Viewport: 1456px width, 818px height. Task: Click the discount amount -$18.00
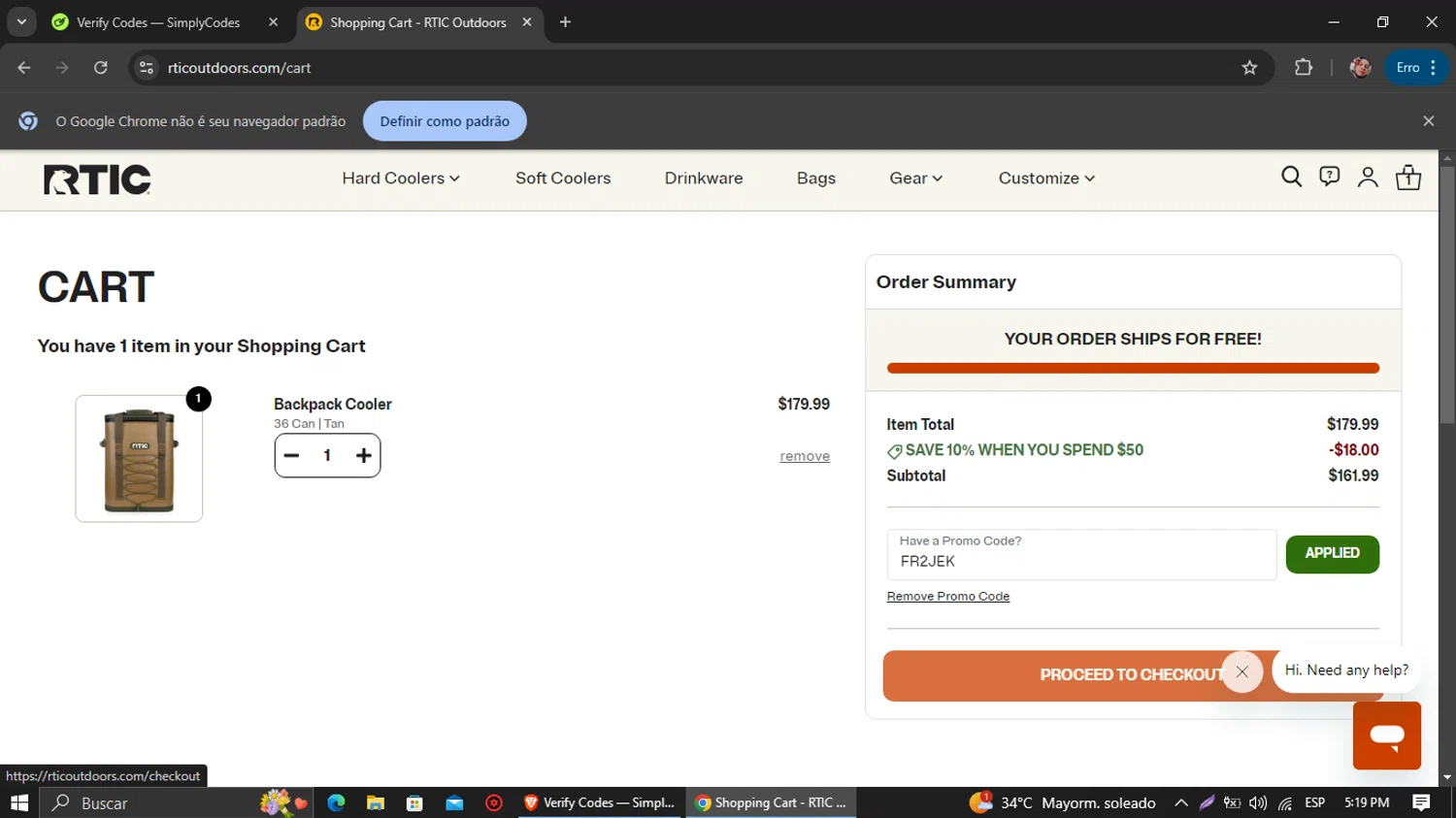click(1354, 450)
